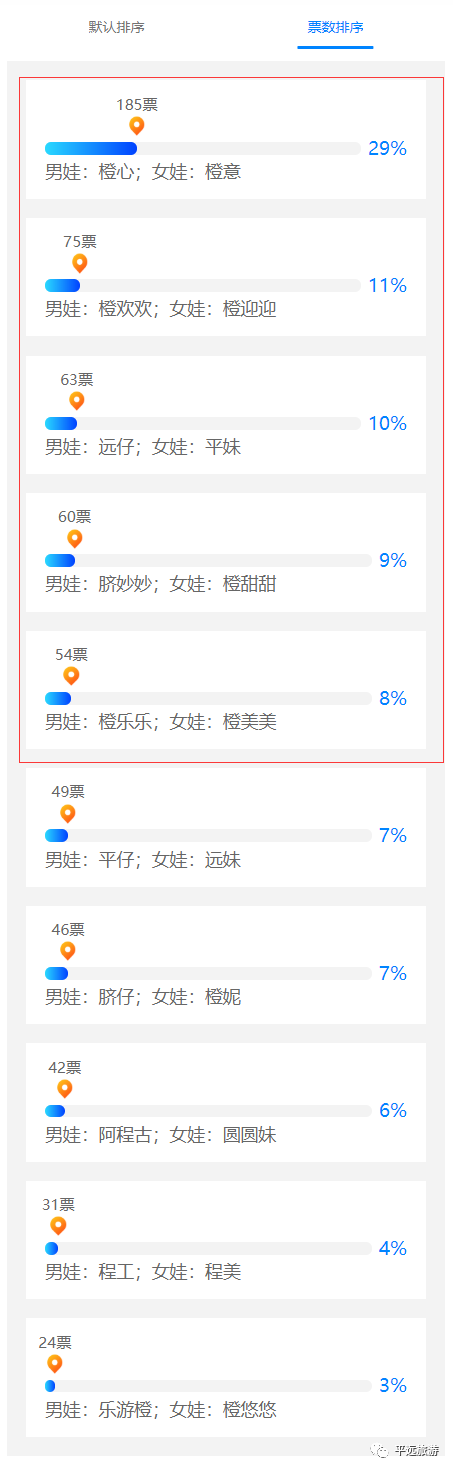Switch to the 默认排序 tab
Image resolution: width=453 pixels, height=1471 pixels.
coord(116,27)
